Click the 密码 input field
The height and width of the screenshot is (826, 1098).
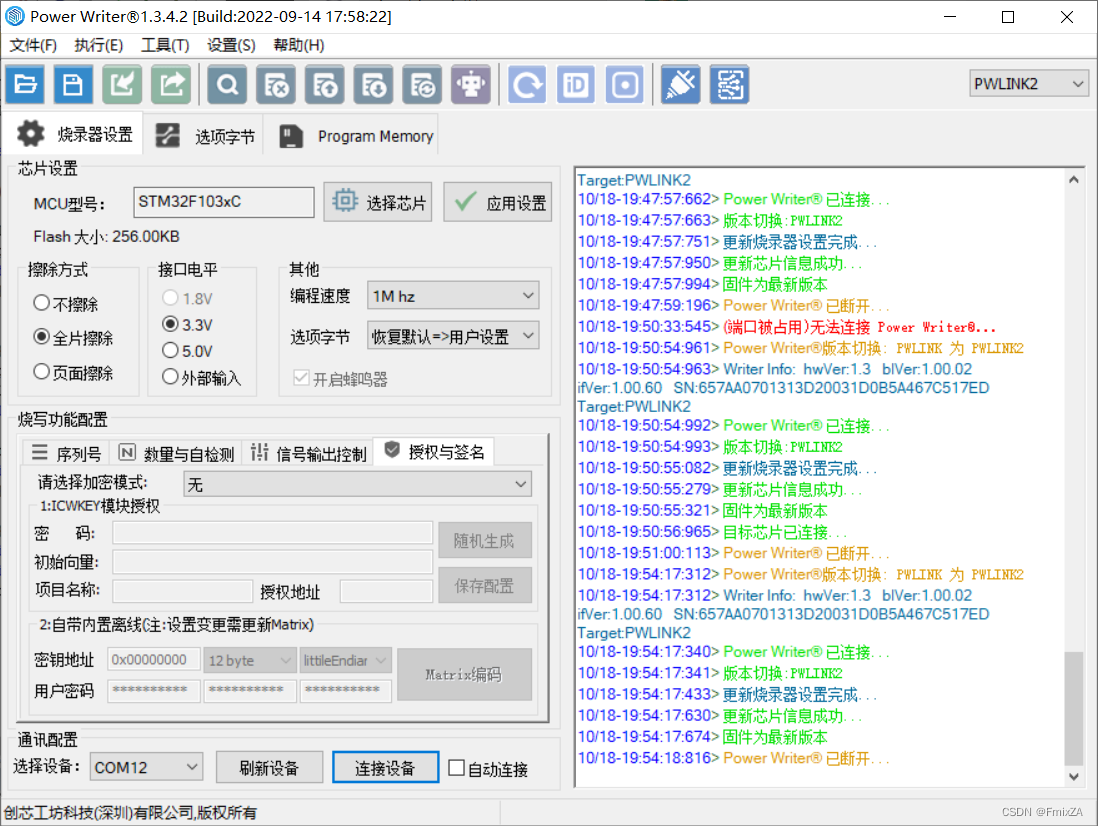(x=272, y=533)
